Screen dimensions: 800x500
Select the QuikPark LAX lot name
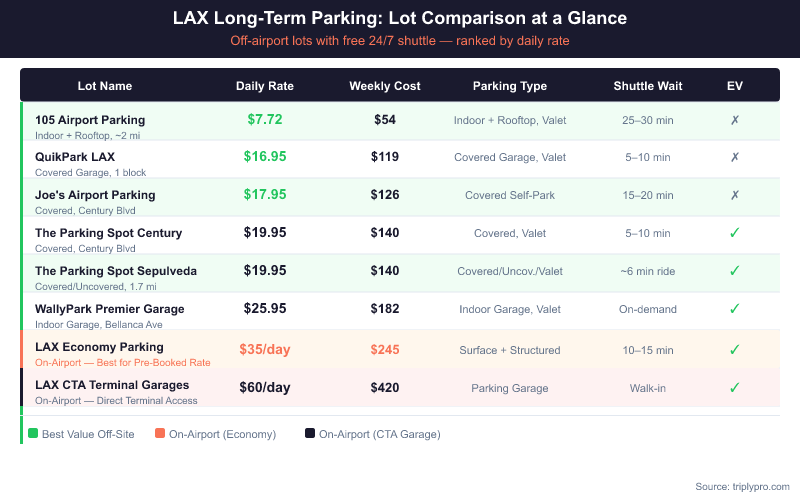click(x=75, y=157)
